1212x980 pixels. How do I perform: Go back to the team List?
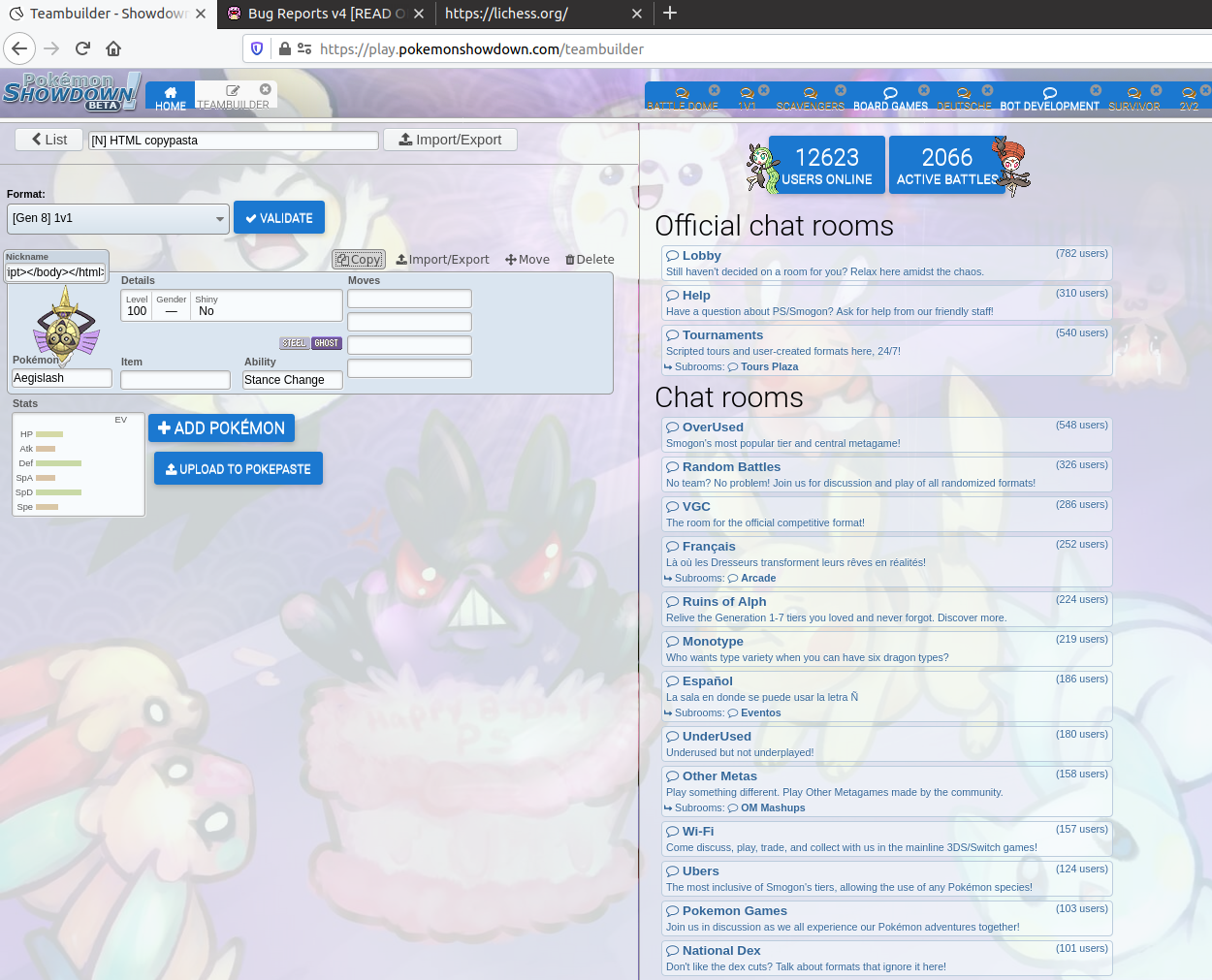(48, 140)
